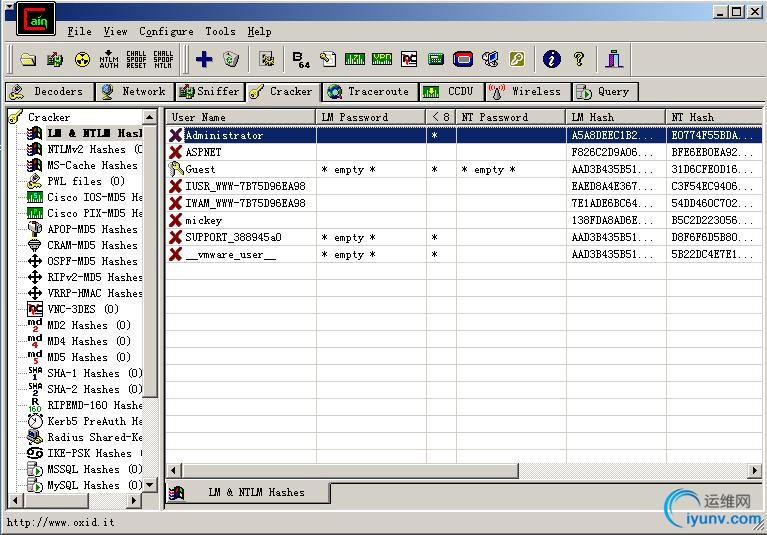Image resolution: width=767 pixels, height=535 pixels.
Task: Select the LM & NTLM Hashes bottom tab
Action: 248,492
